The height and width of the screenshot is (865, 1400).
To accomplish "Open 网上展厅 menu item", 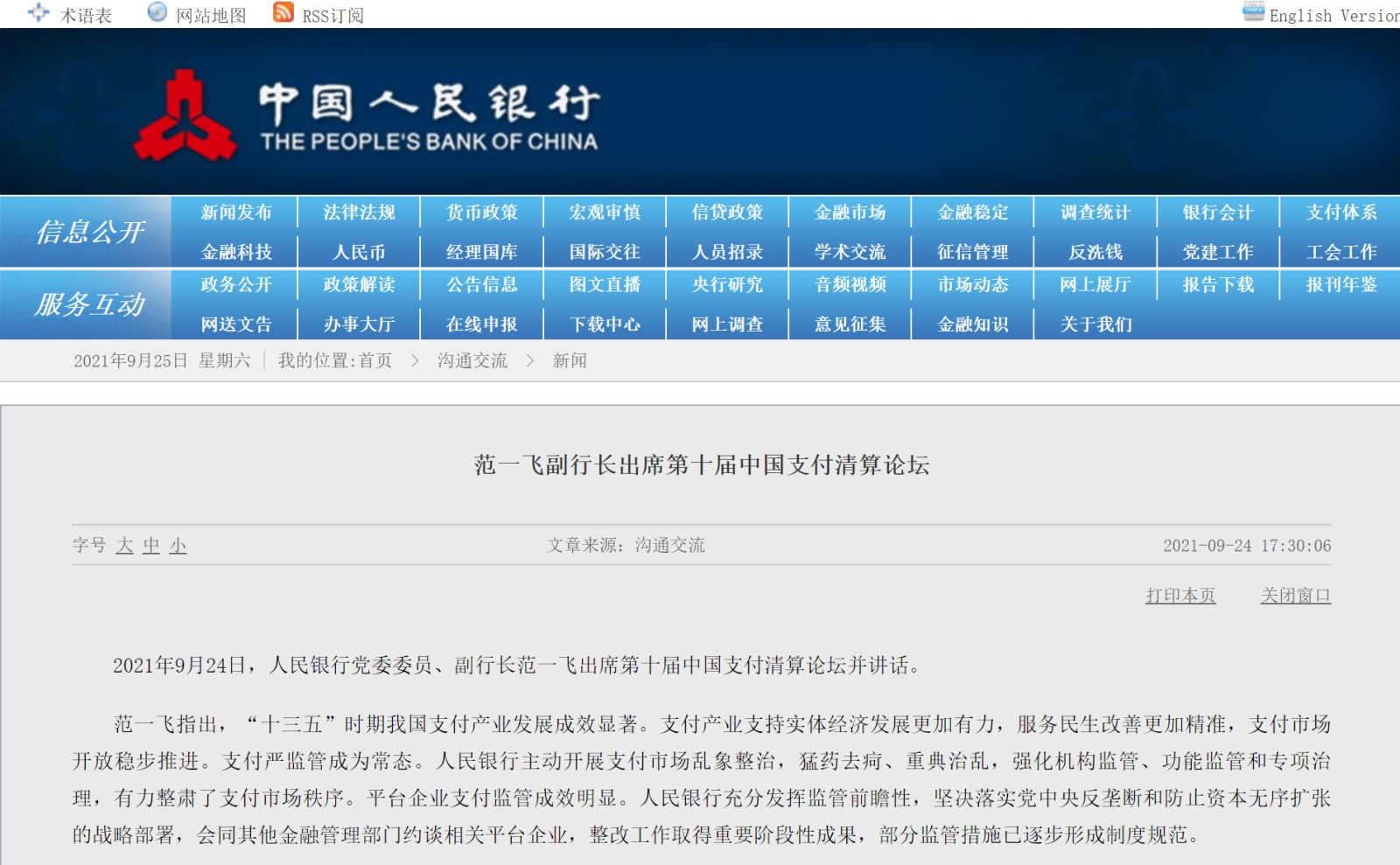I will (1095, 285).
